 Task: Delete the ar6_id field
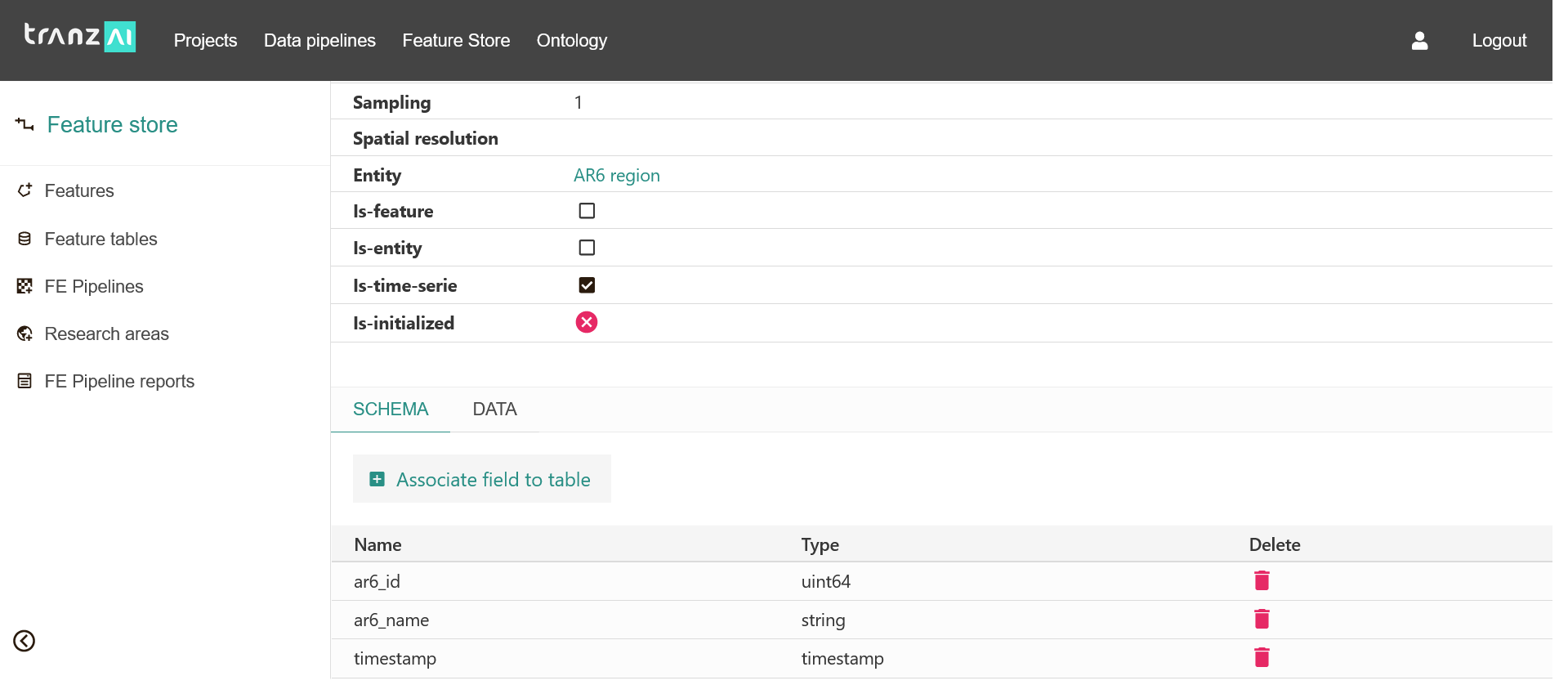(1262, 580)
